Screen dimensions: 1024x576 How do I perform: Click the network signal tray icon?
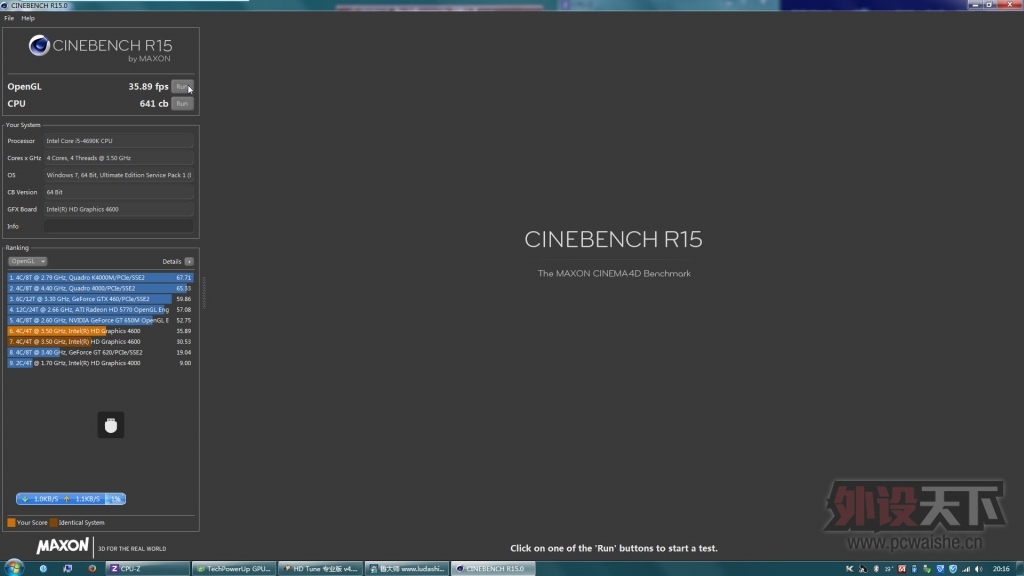click(966, 569)
